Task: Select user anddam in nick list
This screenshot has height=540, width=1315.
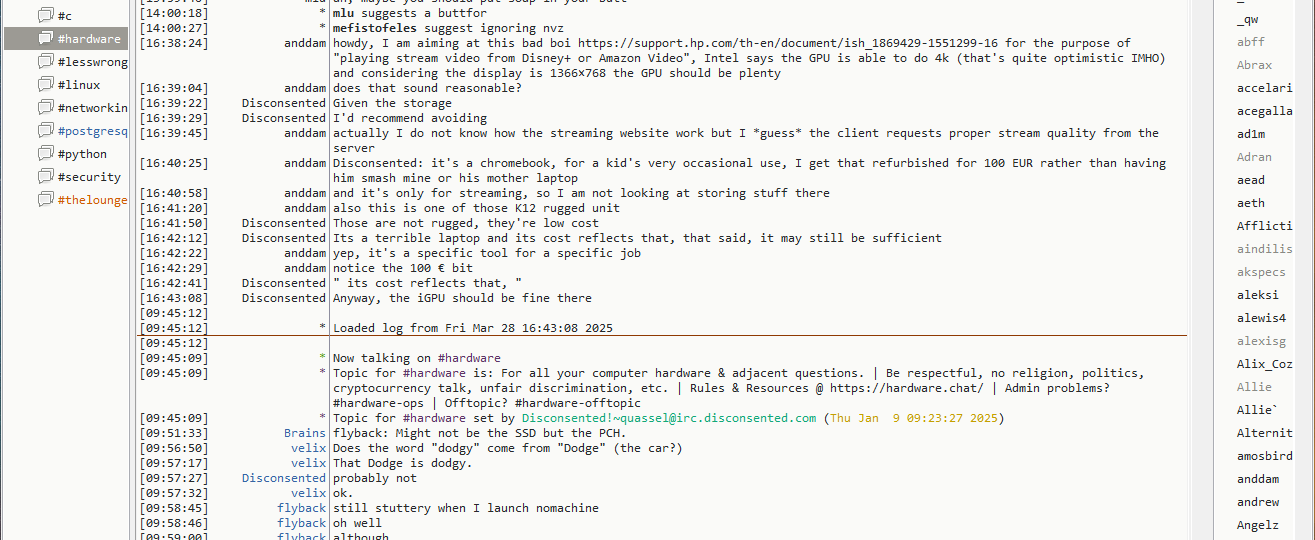Action: pos(1257,479)
